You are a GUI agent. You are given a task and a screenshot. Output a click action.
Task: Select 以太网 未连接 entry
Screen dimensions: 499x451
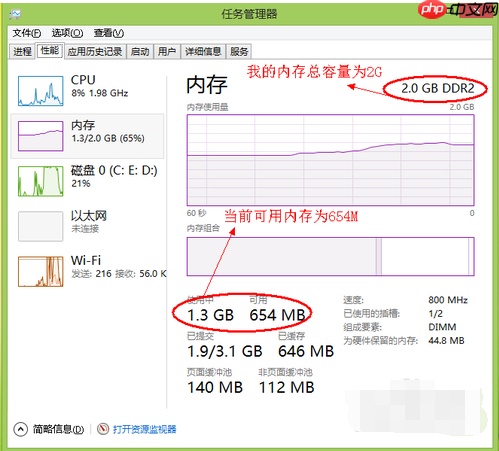[x=88, y=226]
